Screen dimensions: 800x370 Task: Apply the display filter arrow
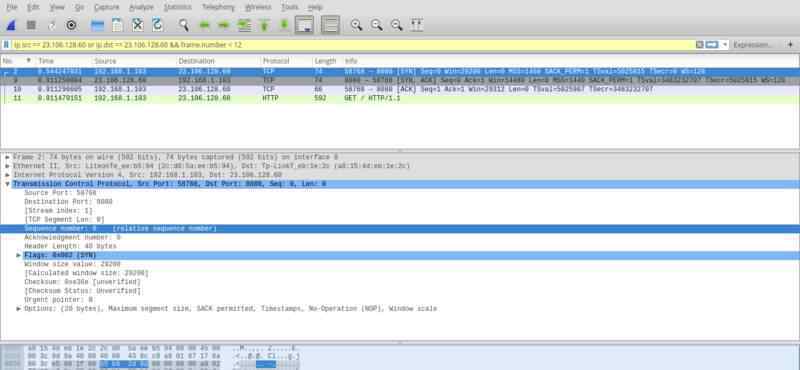[x=712, y=45]
